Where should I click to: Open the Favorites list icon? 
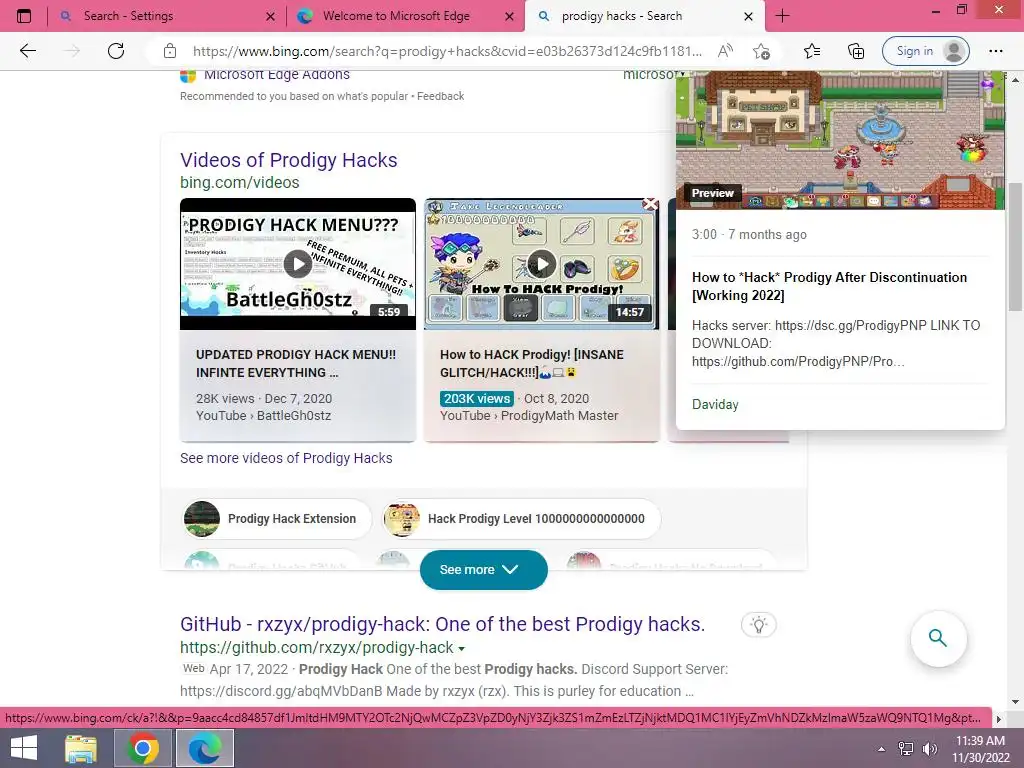812,51
